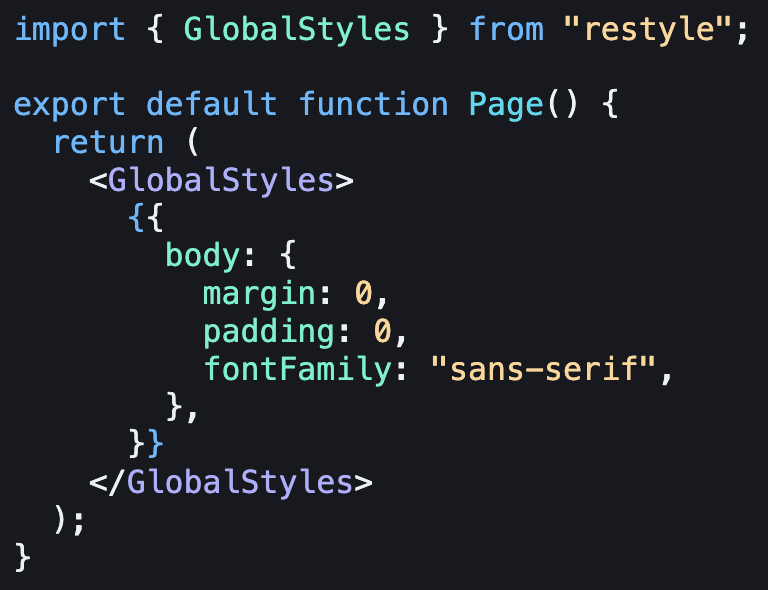Click the opening <GlobalStyles> tag
Viewport: 768px width, 590px height.
tap(221, 181)
